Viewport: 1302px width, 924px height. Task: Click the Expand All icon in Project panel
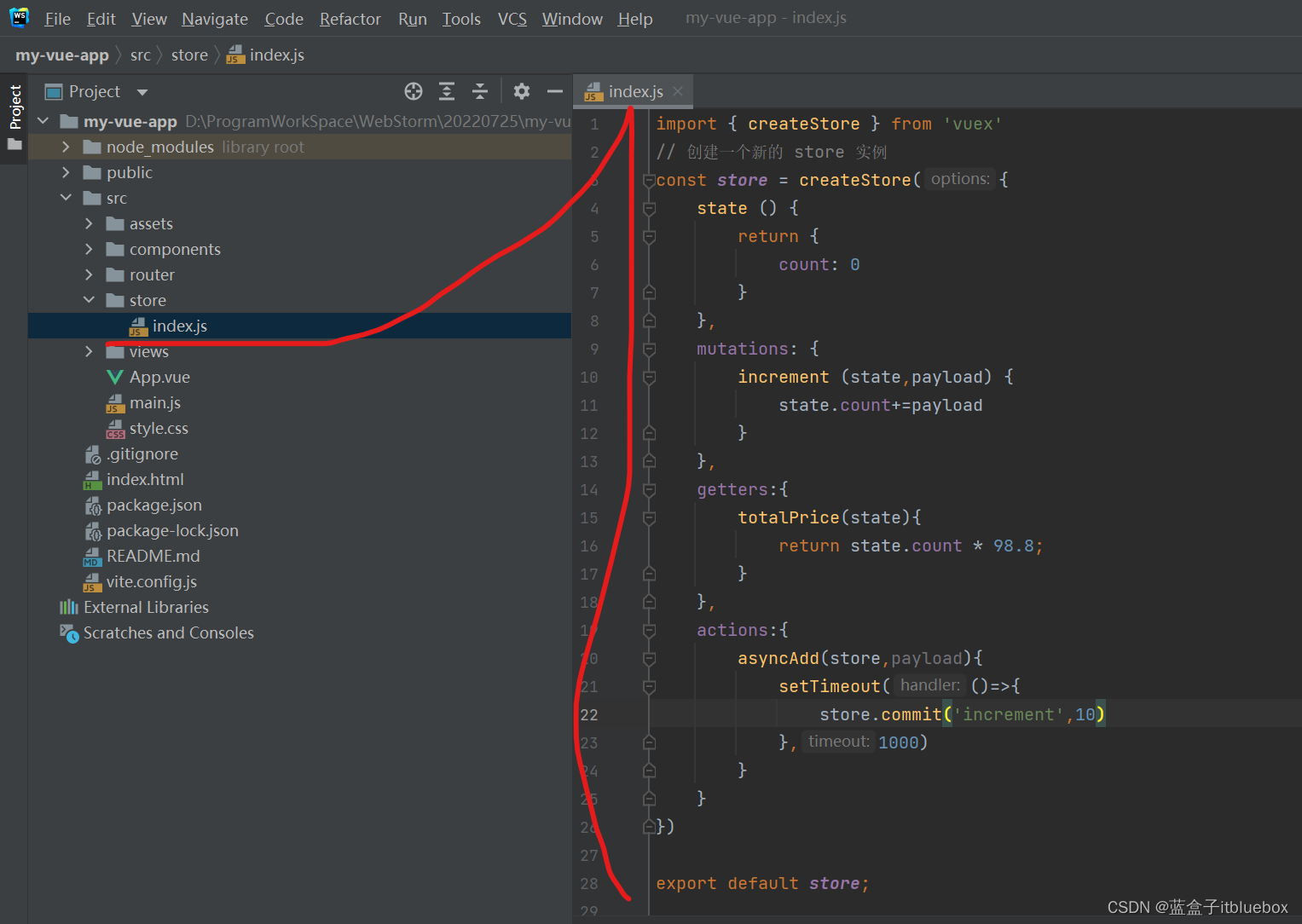pos(447,91)
